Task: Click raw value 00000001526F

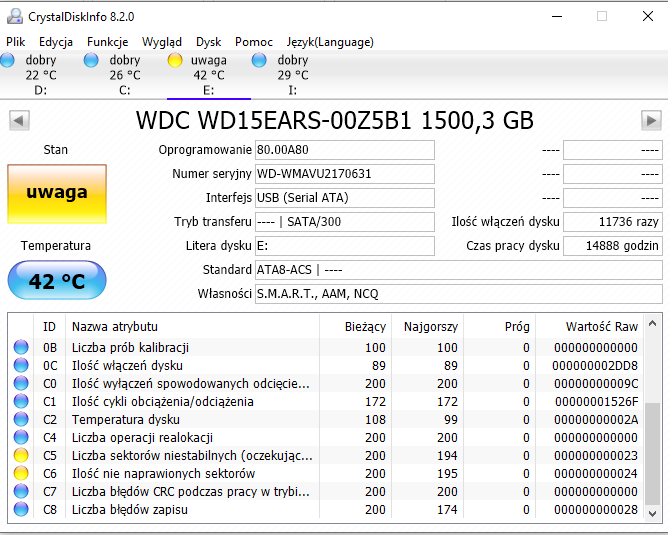Action: pos(596,402)
